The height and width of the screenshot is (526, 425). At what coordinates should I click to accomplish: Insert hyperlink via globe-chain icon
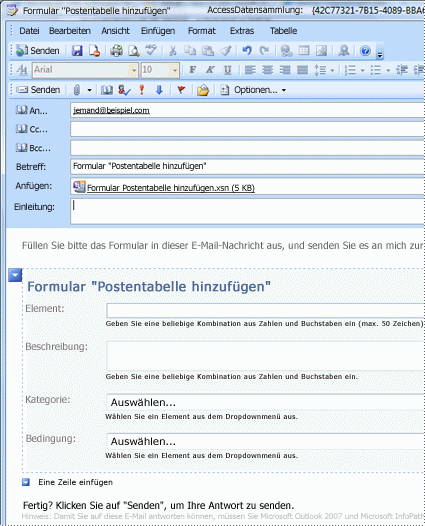coord(286,51)
